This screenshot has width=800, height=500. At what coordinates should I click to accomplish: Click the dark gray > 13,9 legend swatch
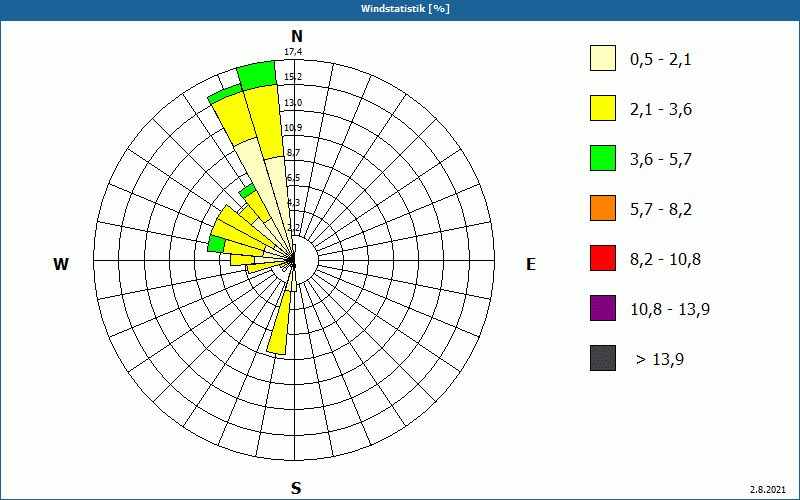(x=603, y=358)
